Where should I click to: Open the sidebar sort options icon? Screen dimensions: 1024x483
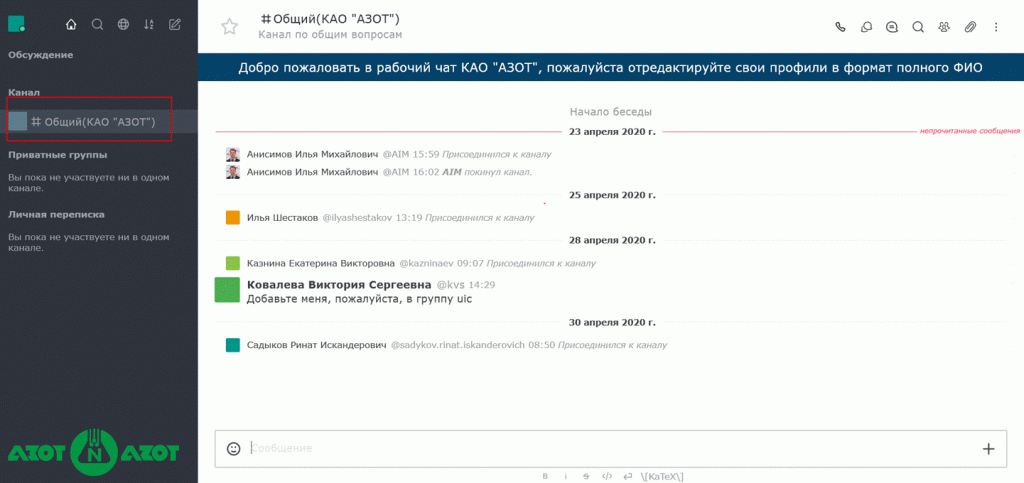tap(149, 25)
